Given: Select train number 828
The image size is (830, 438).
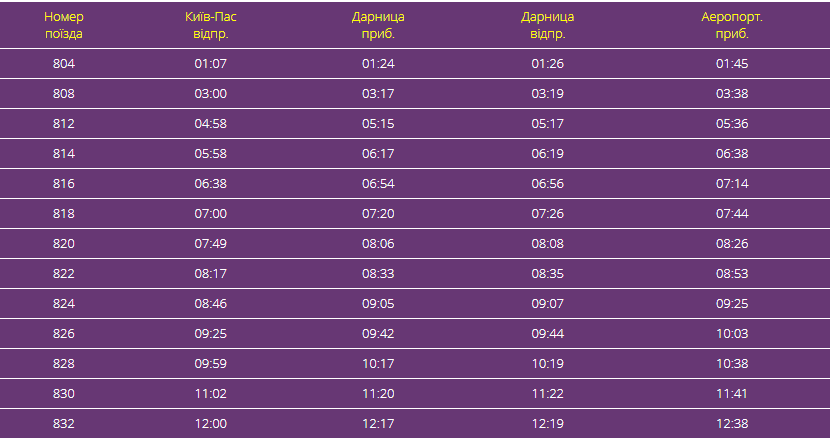Looking at the screenshot, I should pyautogui.click(x=64, y=364).
